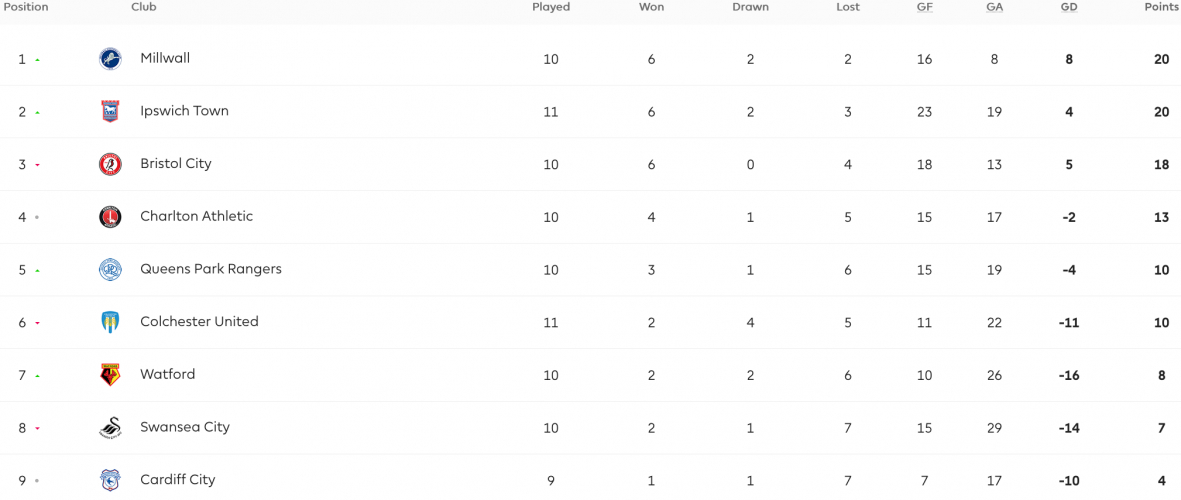This screenshot has height=500, width=1181.
Task: Click the Swansea City club name
Action: coord(185,427)
